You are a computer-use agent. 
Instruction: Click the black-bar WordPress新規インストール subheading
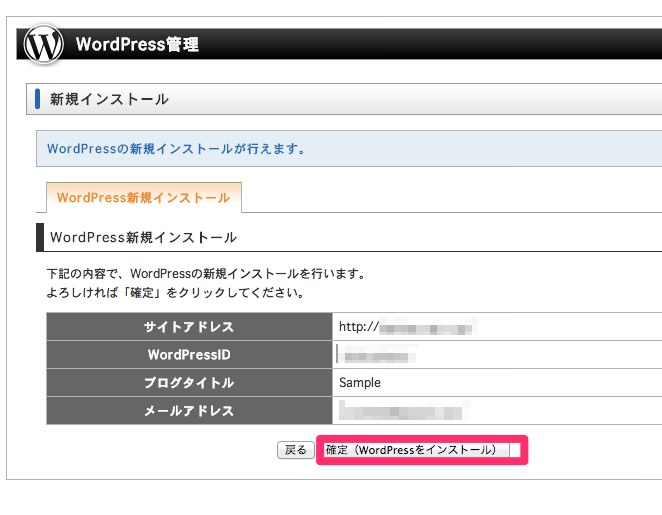tap(143, 237)
